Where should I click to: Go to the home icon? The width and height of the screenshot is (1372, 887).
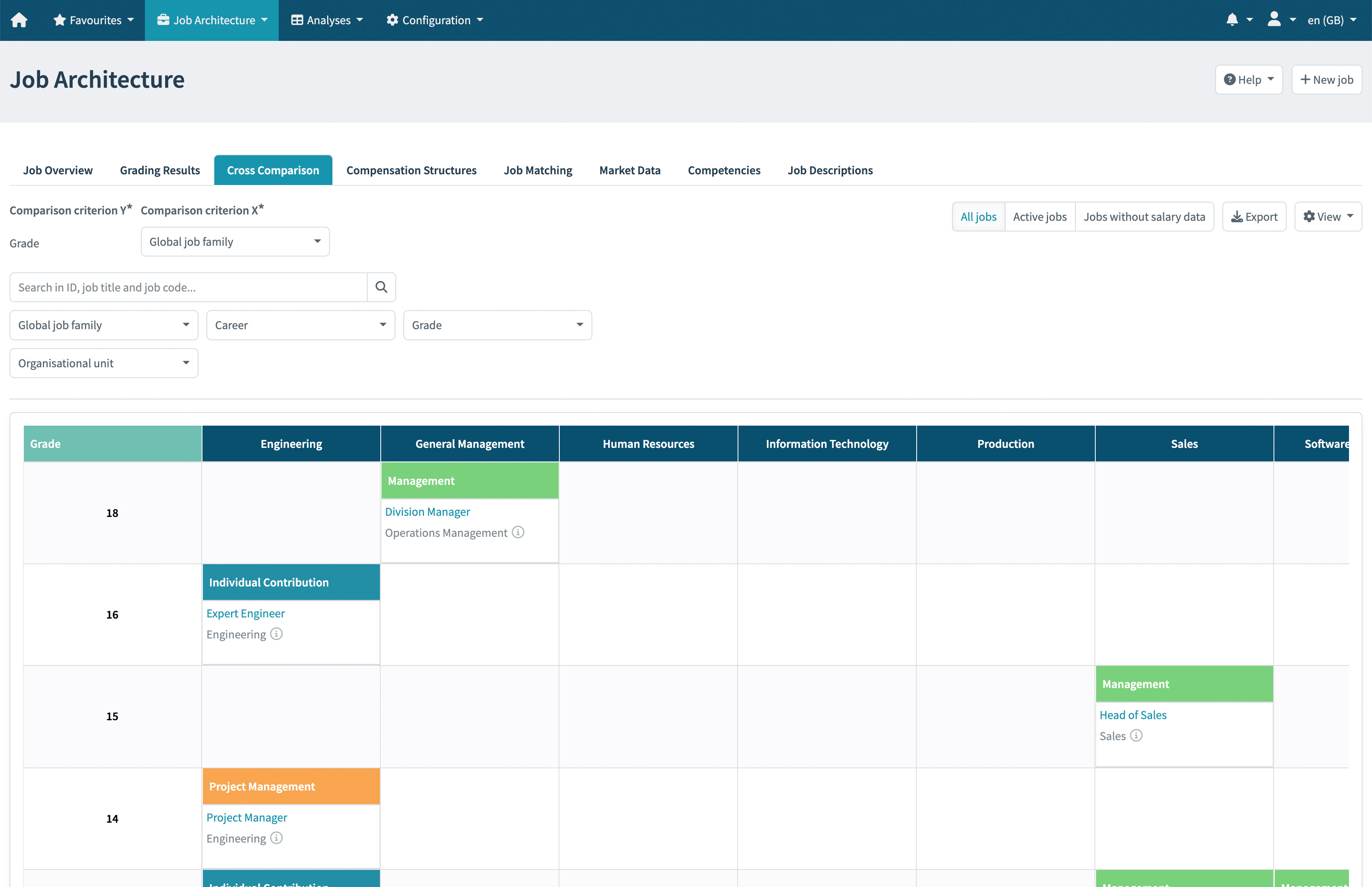pyautogui.click(x=19, y=20)
